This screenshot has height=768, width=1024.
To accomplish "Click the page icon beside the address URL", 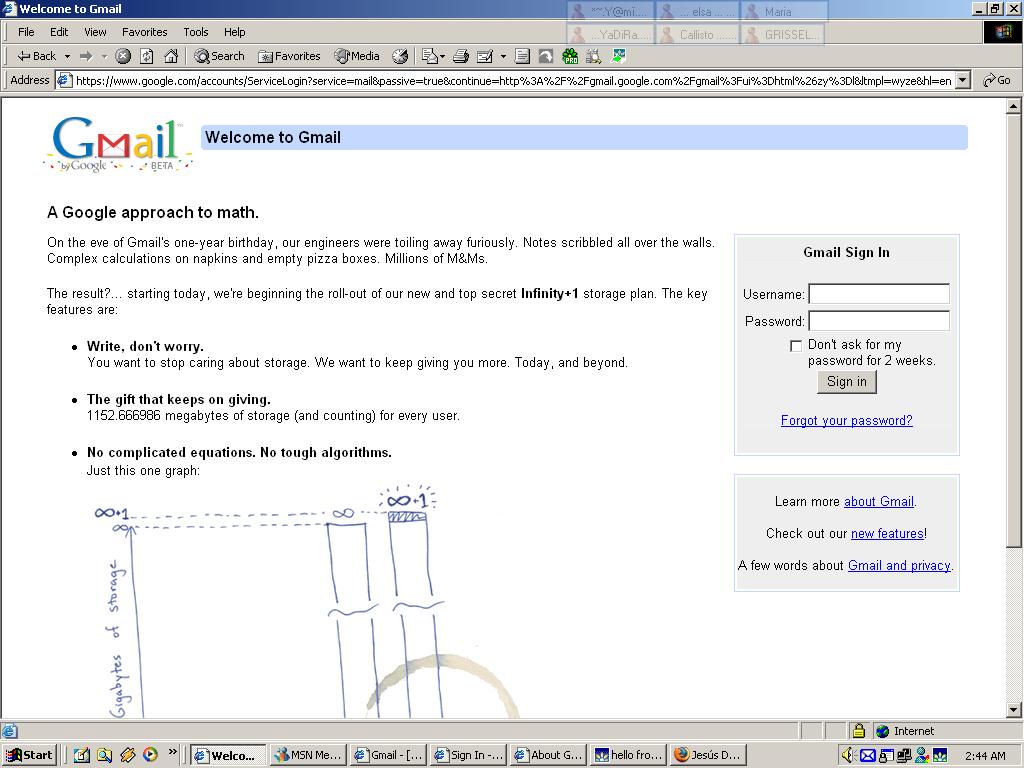I will pyautogui.click(x=63, y=81).
